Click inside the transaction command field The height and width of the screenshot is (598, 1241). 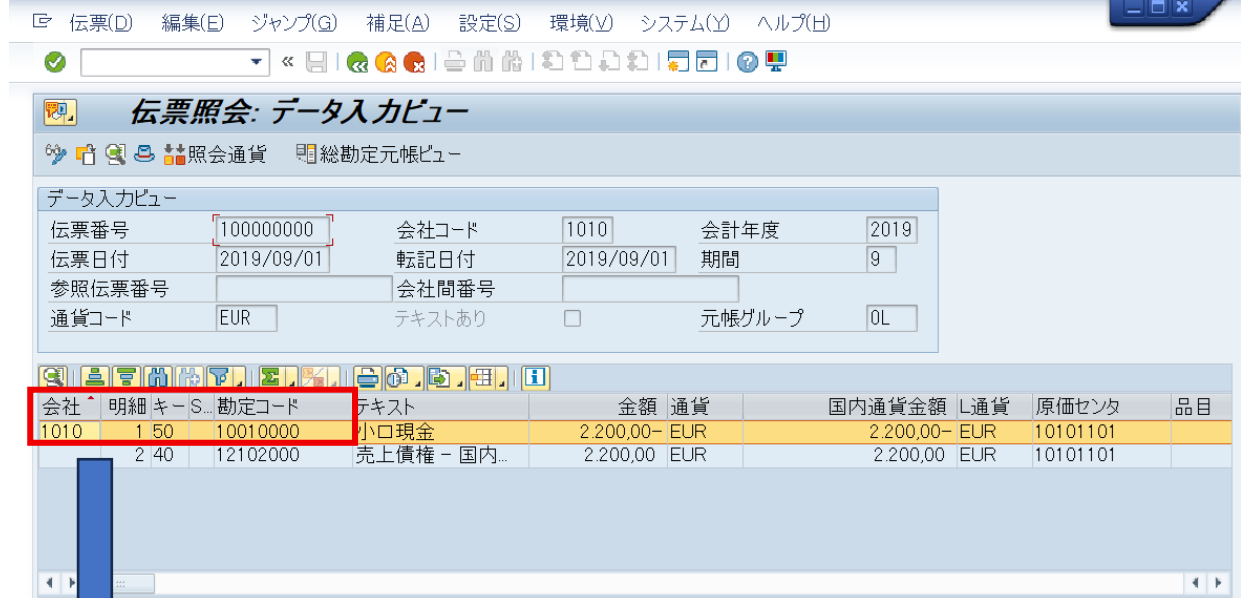tap(165, 62)
